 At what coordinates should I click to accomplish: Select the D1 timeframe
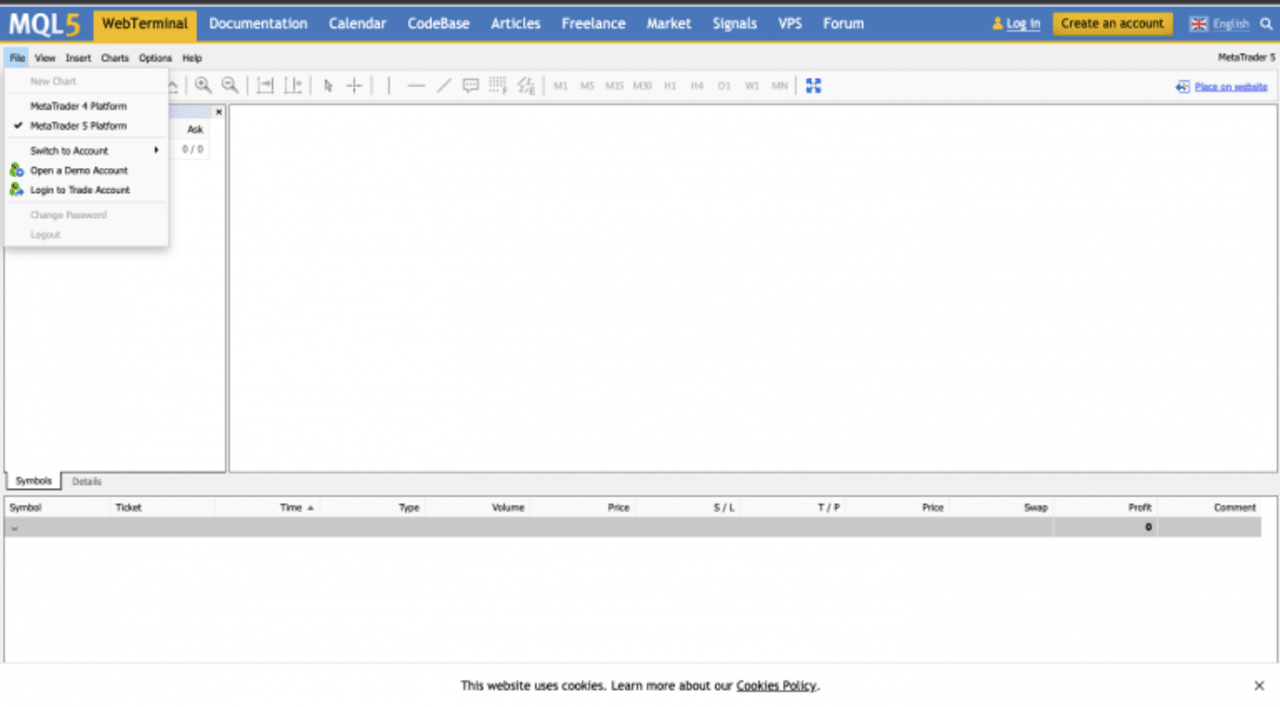pos(724,86)
